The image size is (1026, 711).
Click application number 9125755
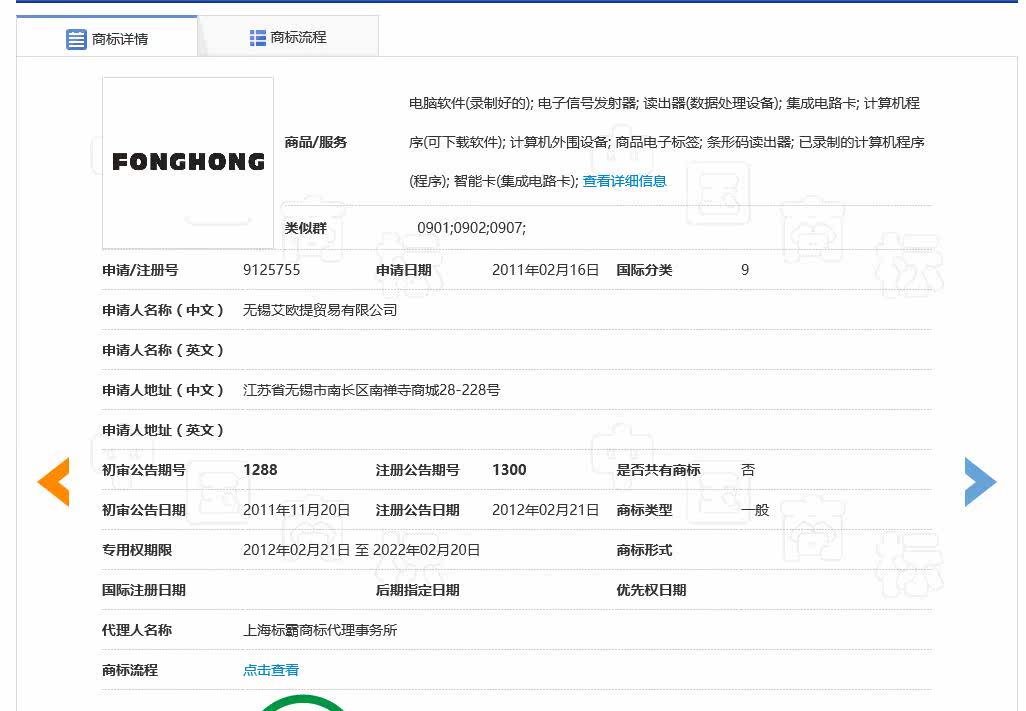pos(271,270)
